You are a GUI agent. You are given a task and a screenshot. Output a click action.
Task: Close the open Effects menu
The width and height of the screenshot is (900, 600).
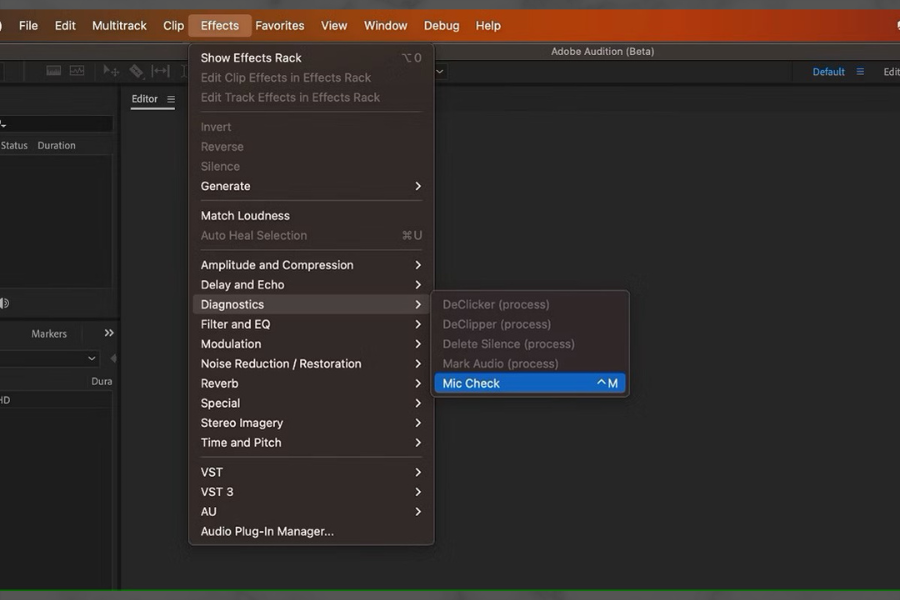[220, 26]
